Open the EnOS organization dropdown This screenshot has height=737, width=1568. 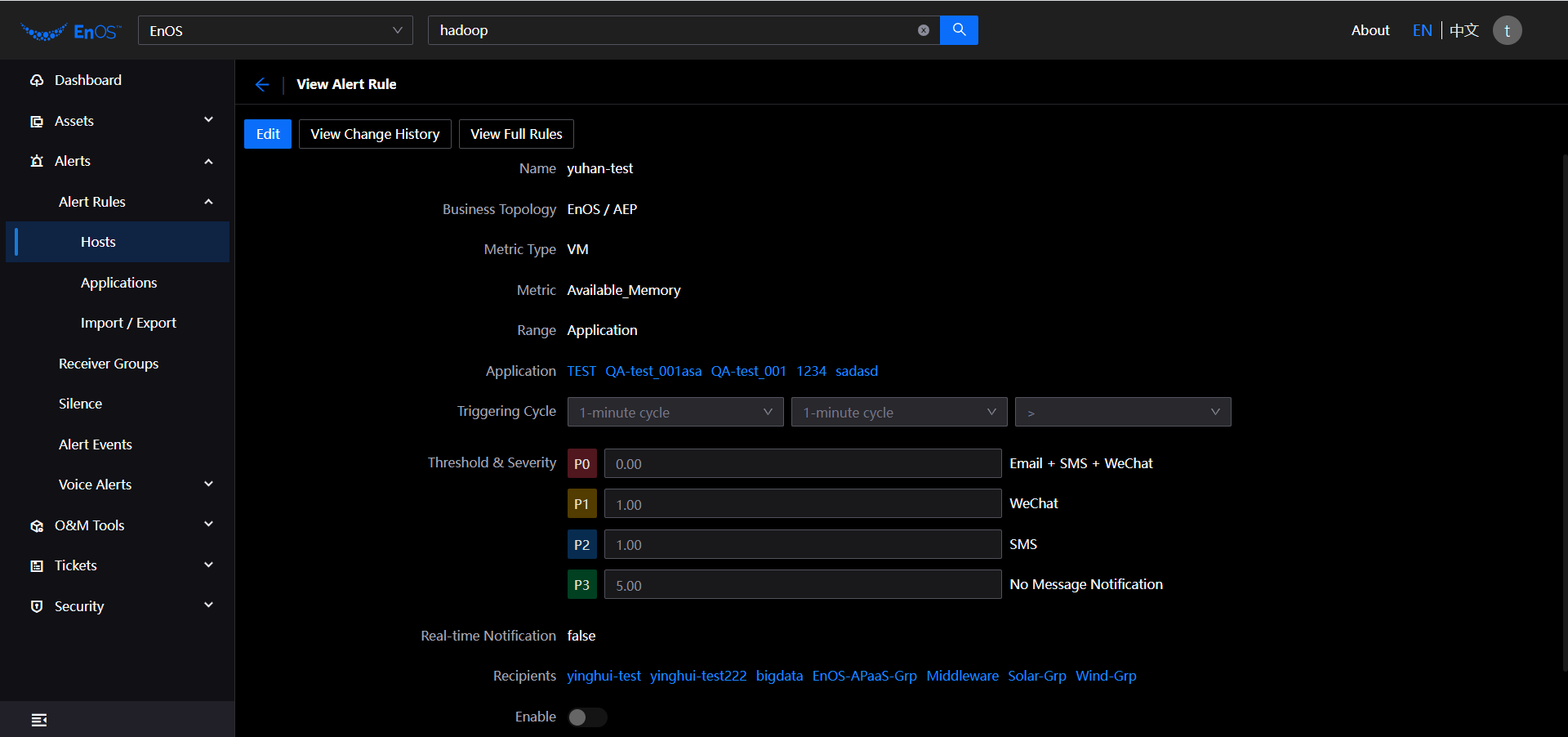(275, 30)
